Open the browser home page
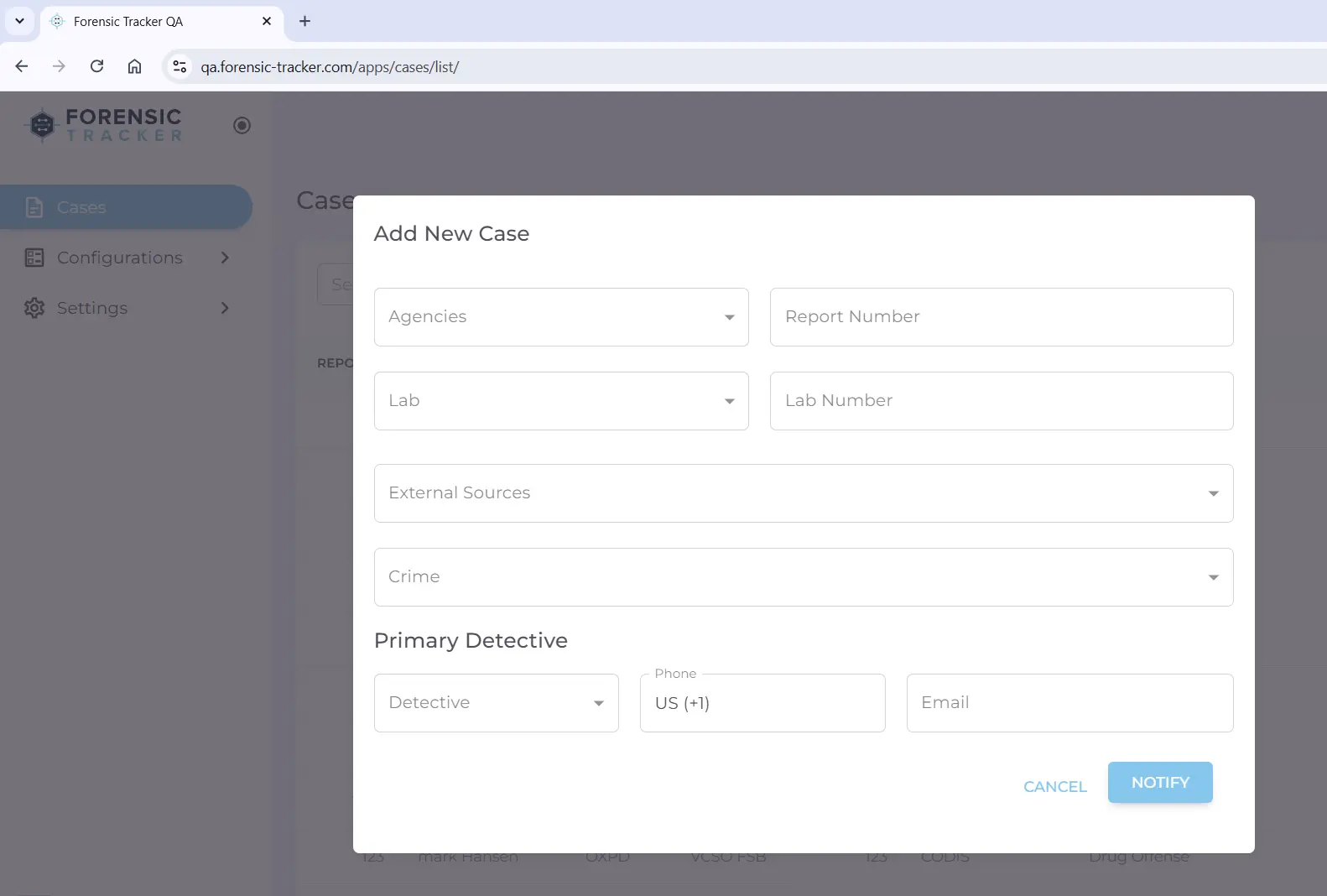The image size is (1327, 896). point(134,66)
